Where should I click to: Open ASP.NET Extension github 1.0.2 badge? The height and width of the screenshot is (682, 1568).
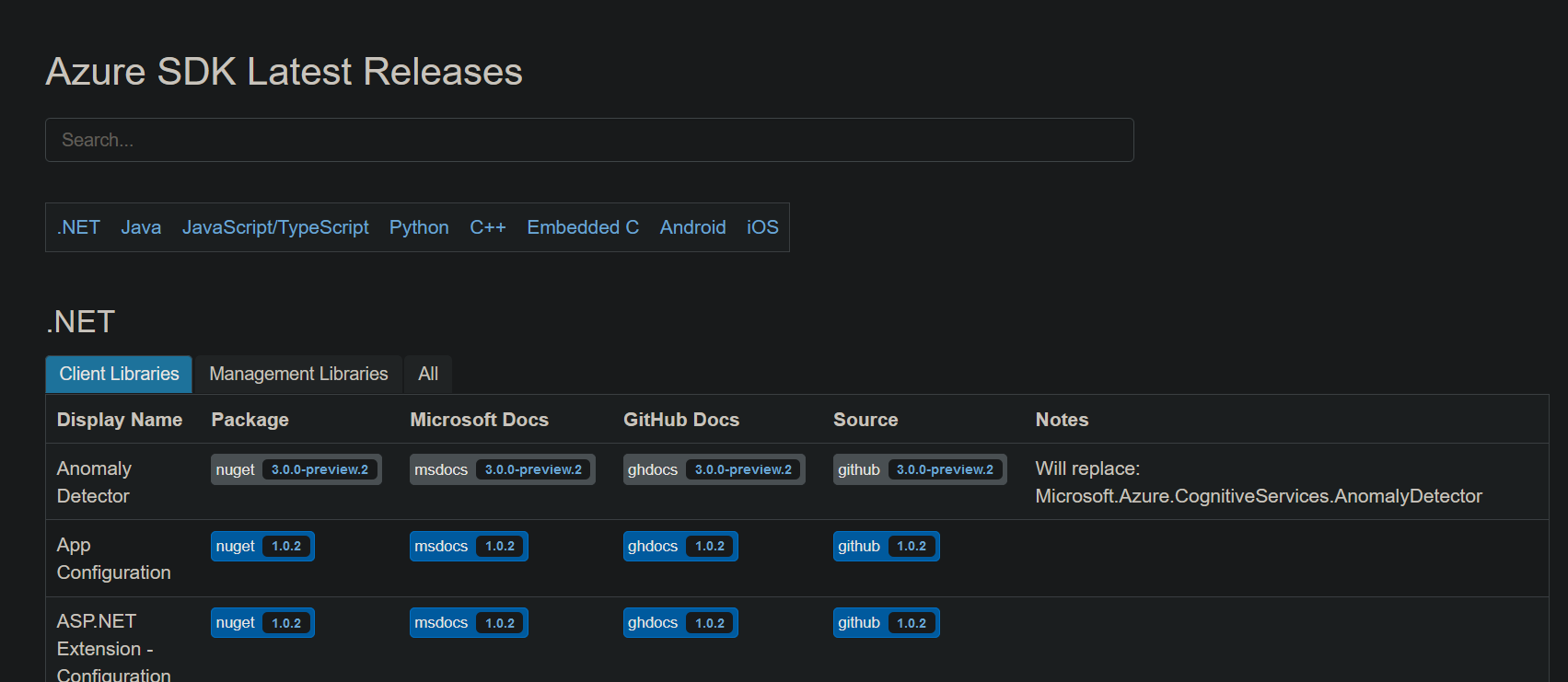[x=887, y=623]
